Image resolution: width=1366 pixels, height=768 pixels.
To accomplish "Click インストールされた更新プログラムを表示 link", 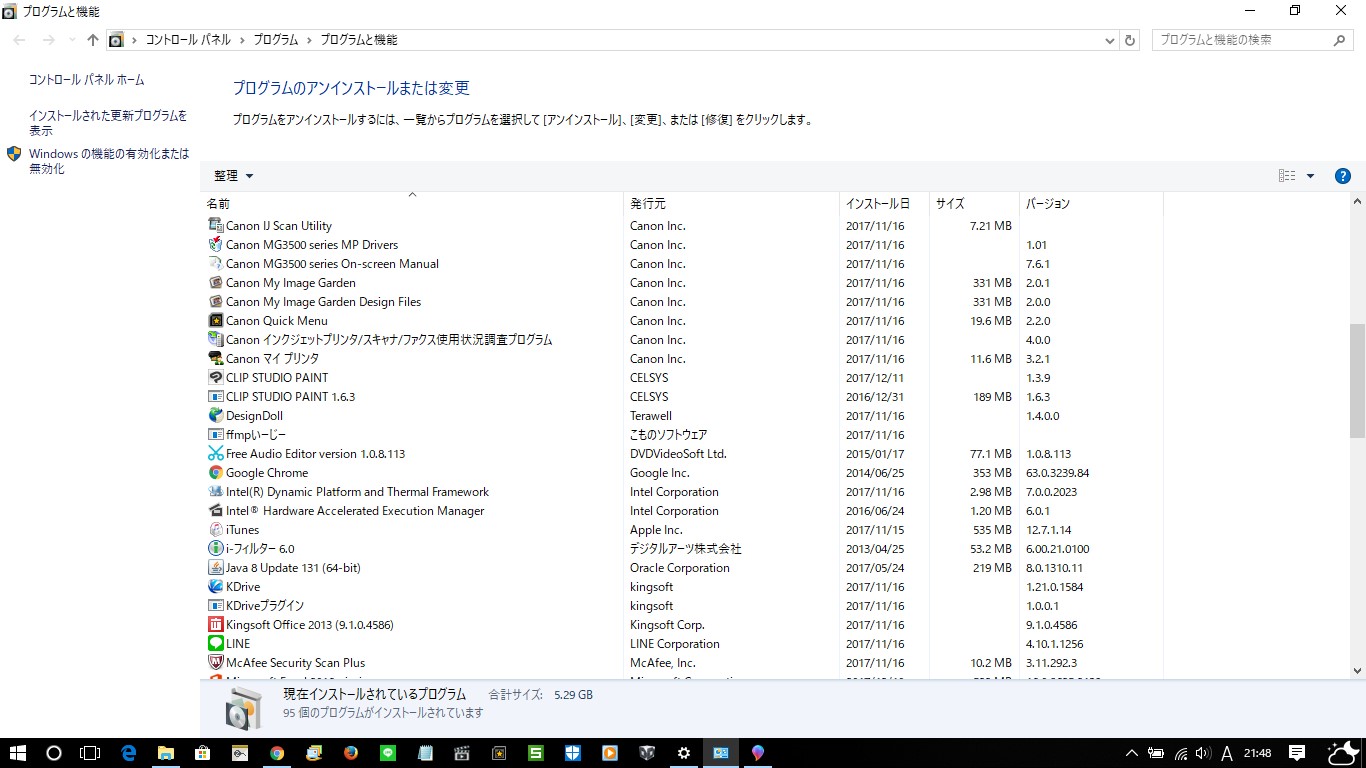I will click(108, 123).
